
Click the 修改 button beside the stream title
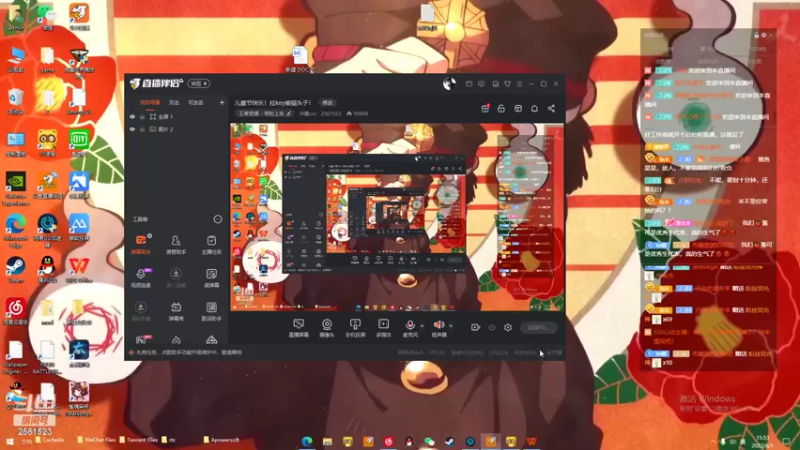coord(327,103)
